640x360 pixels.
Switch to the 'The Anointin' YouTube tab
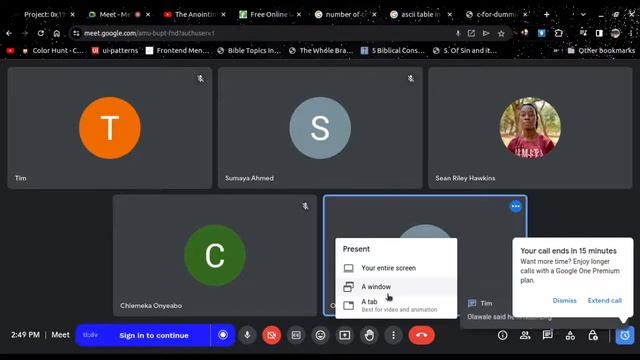point(195,14)
